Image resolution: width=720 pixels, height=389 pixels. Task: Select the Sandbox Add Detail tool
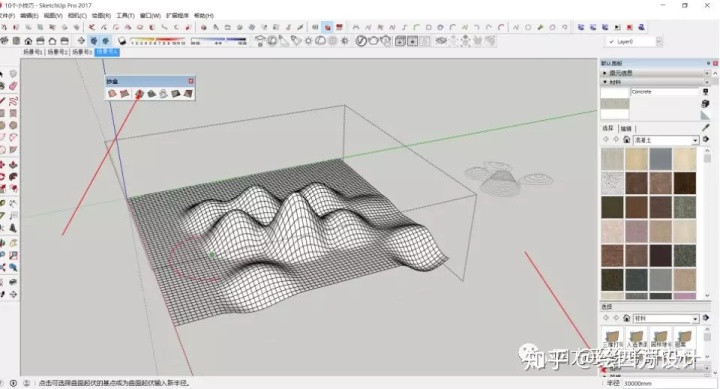[x=175, y=94]
